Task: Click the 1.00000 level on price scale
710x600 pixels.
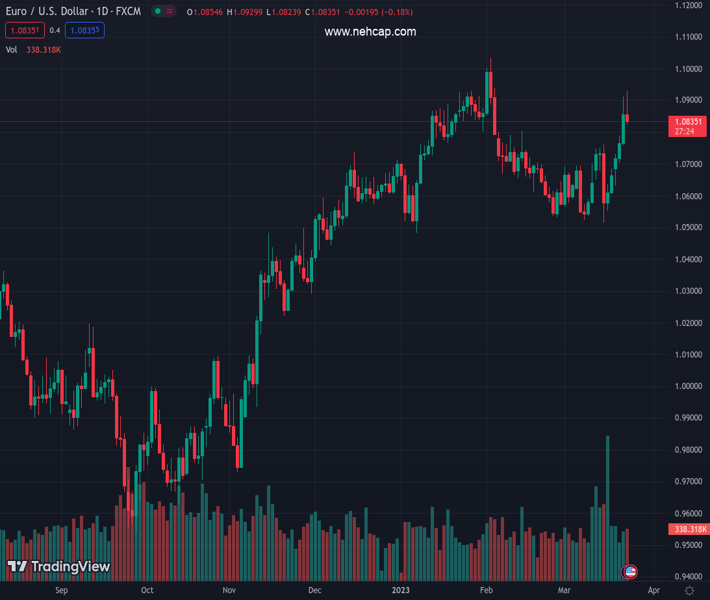Action: coord(686,386)
